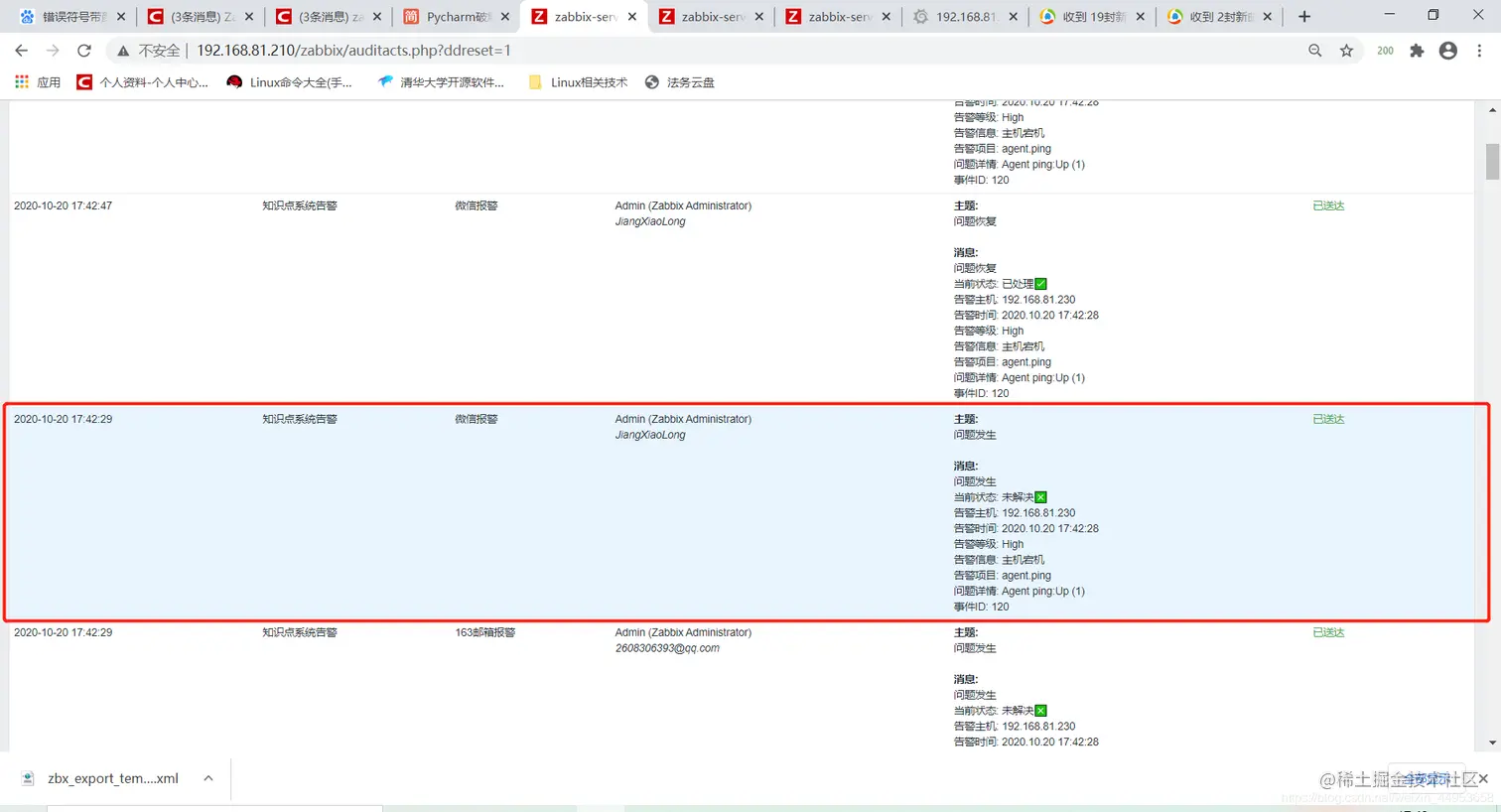
Task: Reload the Zabbix audit page
Action: coord(84,51)
